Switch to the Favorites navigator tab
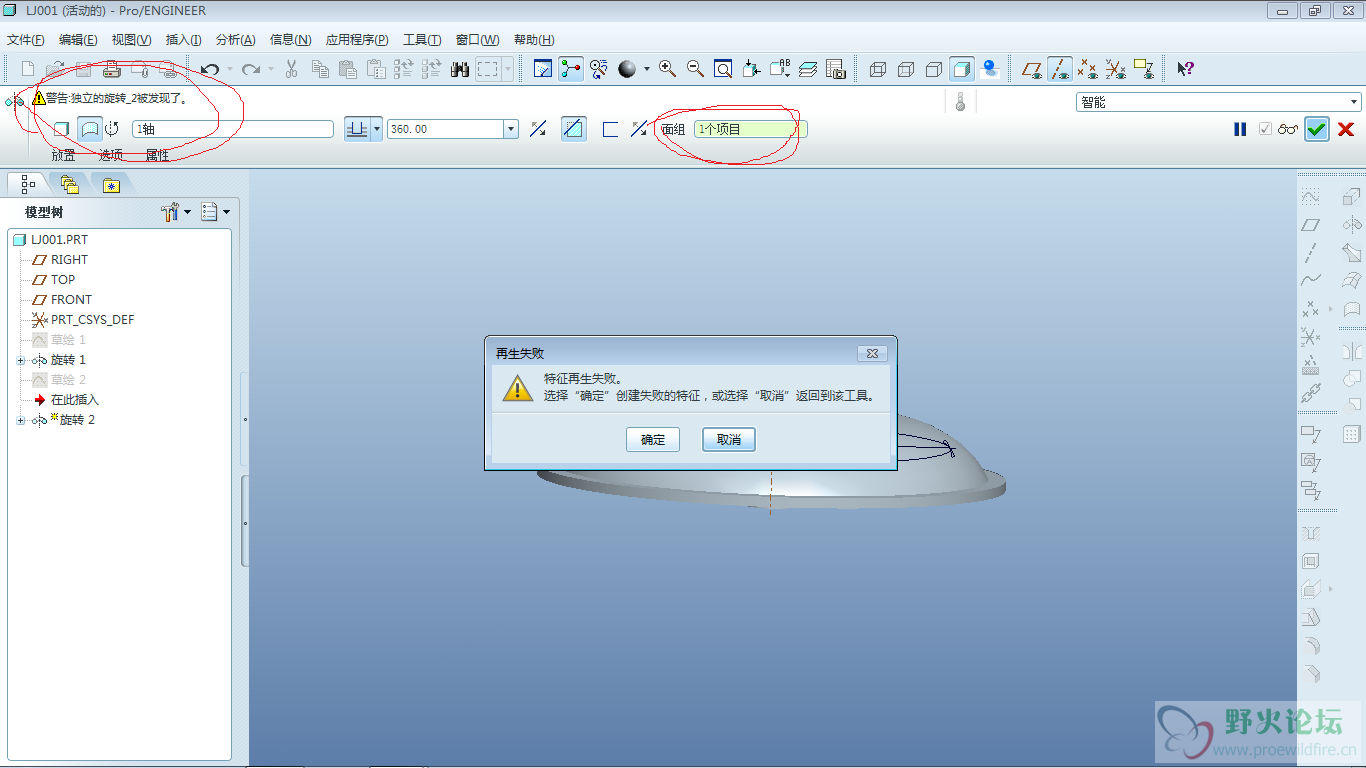This screenshot has height=768, width=1366. [111, 184]
